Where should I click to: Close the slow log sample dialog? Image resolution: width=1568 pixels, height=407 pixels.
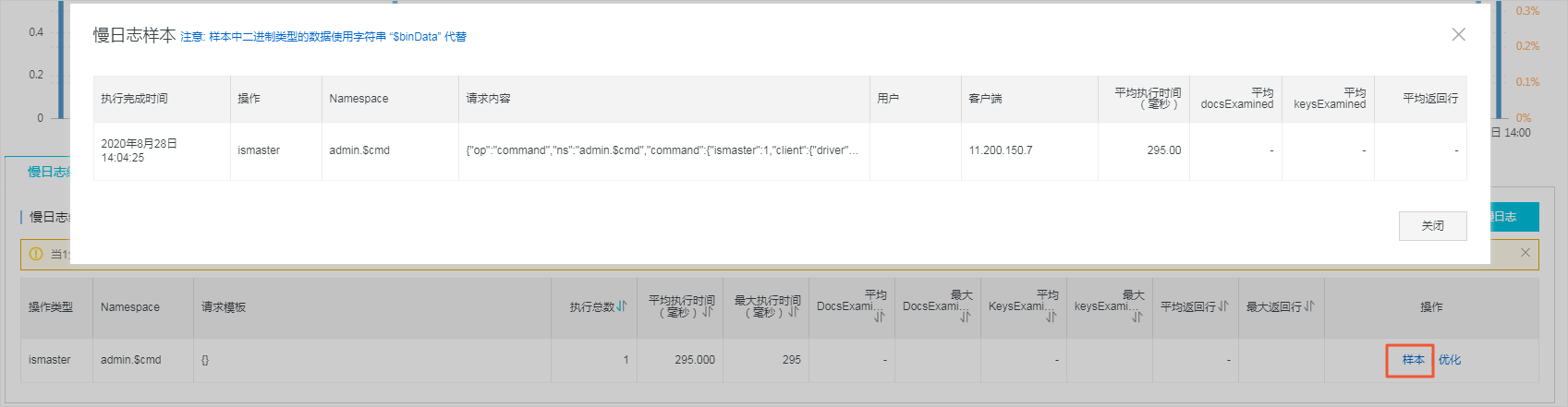[1458, 35]
